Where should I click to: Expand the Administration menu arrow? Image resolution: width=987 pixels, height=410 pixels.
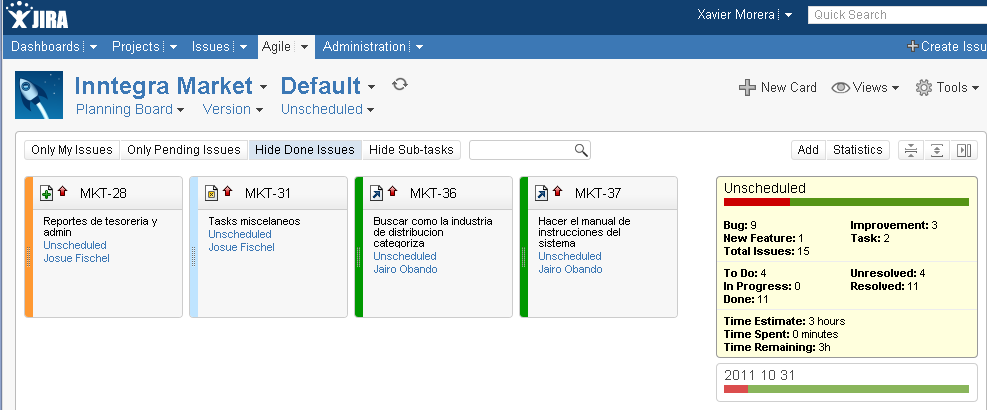419,47
